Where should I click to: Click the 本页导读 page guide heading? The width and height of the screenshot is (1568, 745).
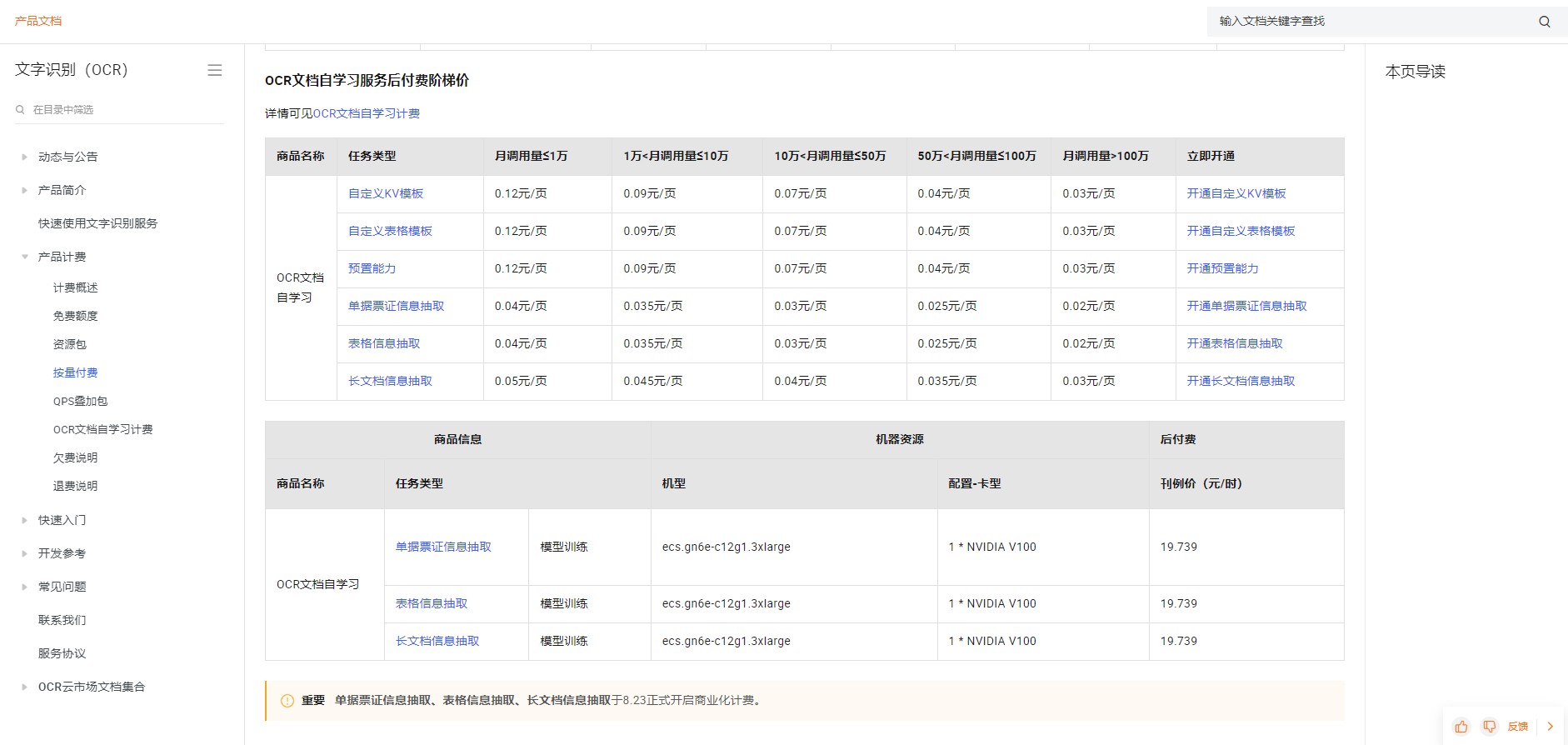(x=1415, y=72)
